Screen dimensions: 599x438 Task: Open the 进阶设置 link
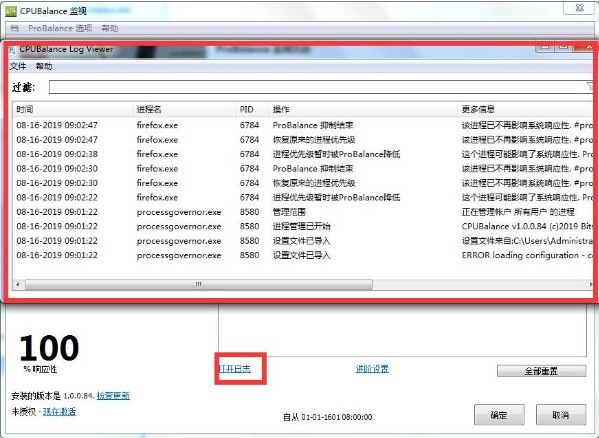[x=372, y=369]
